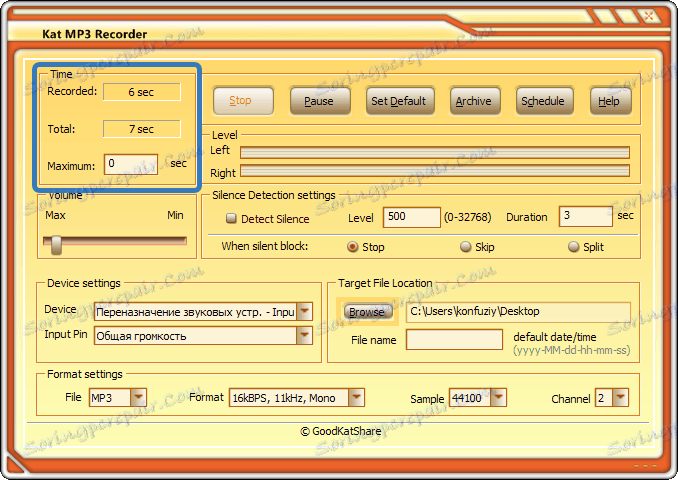Click the (0-32768) range label
Viewport: 678px width, 480px height.
tap(467, 217)
